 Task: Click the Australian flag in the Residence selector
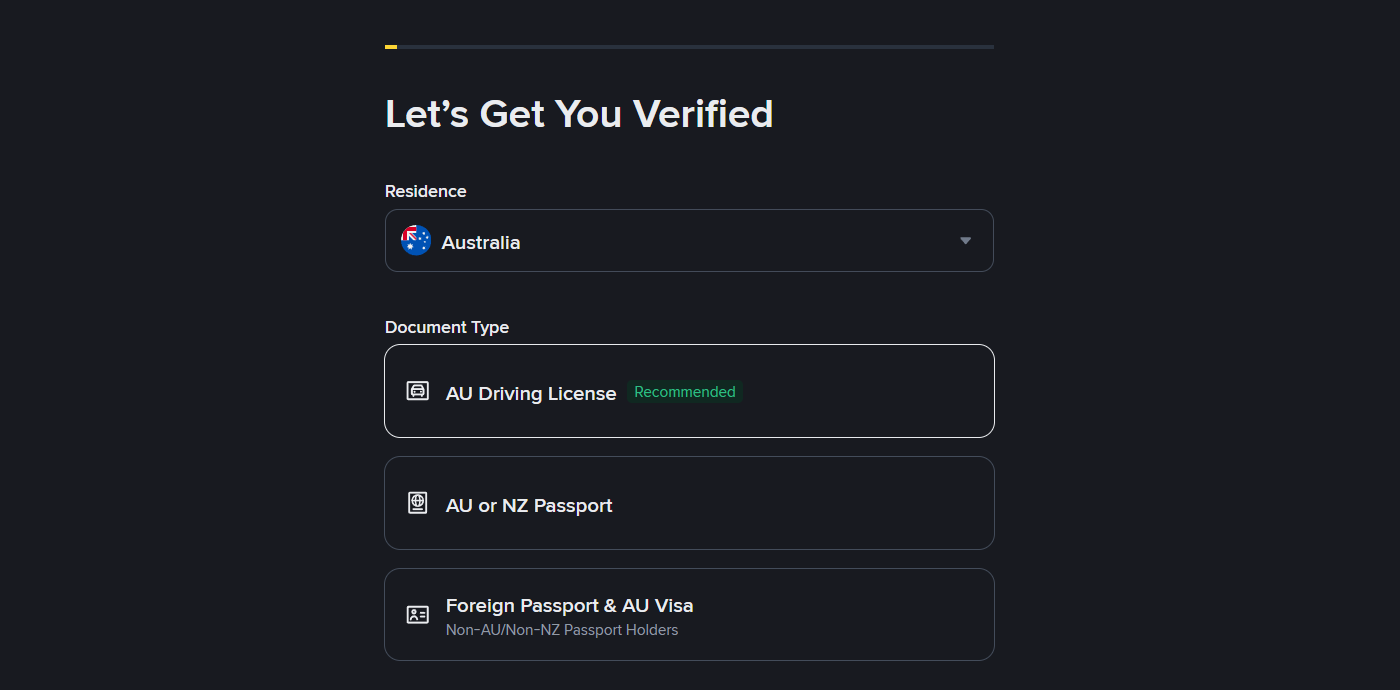coord(415,240)
